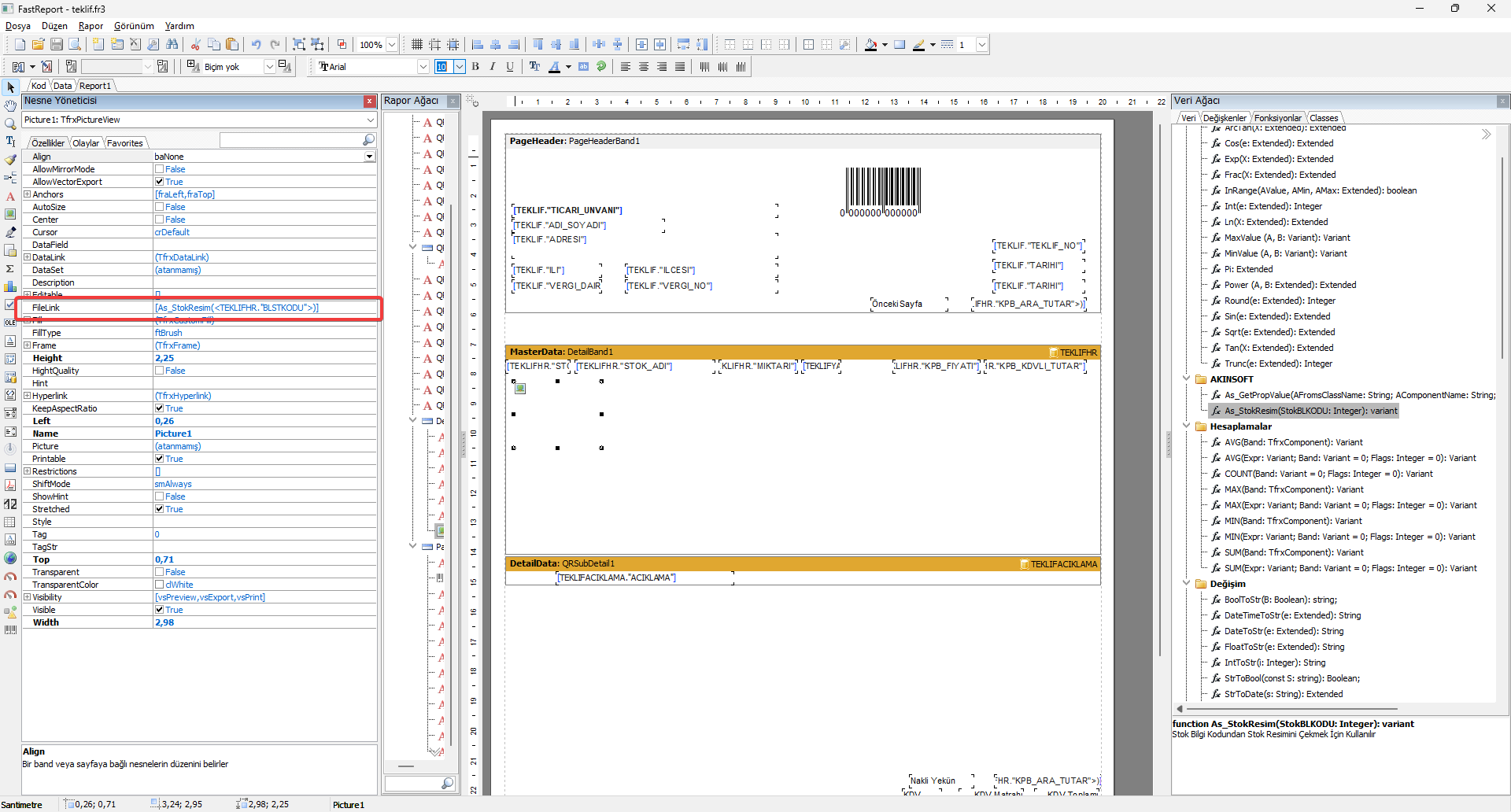Select the As_StokResim function entry
Viewport: 1511px width, 812px height.
(1310, 411)
